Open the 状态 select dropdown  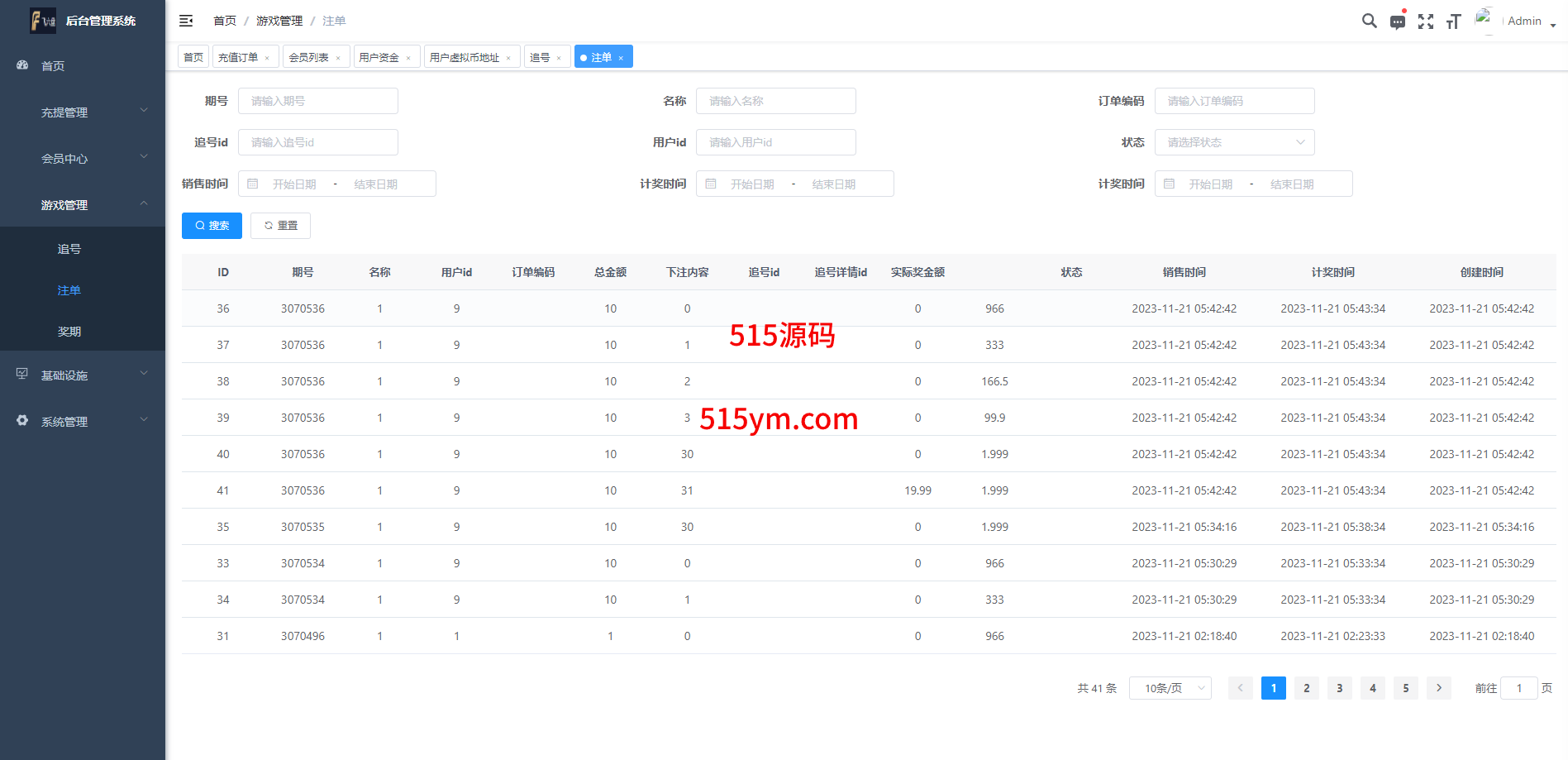1233,142
